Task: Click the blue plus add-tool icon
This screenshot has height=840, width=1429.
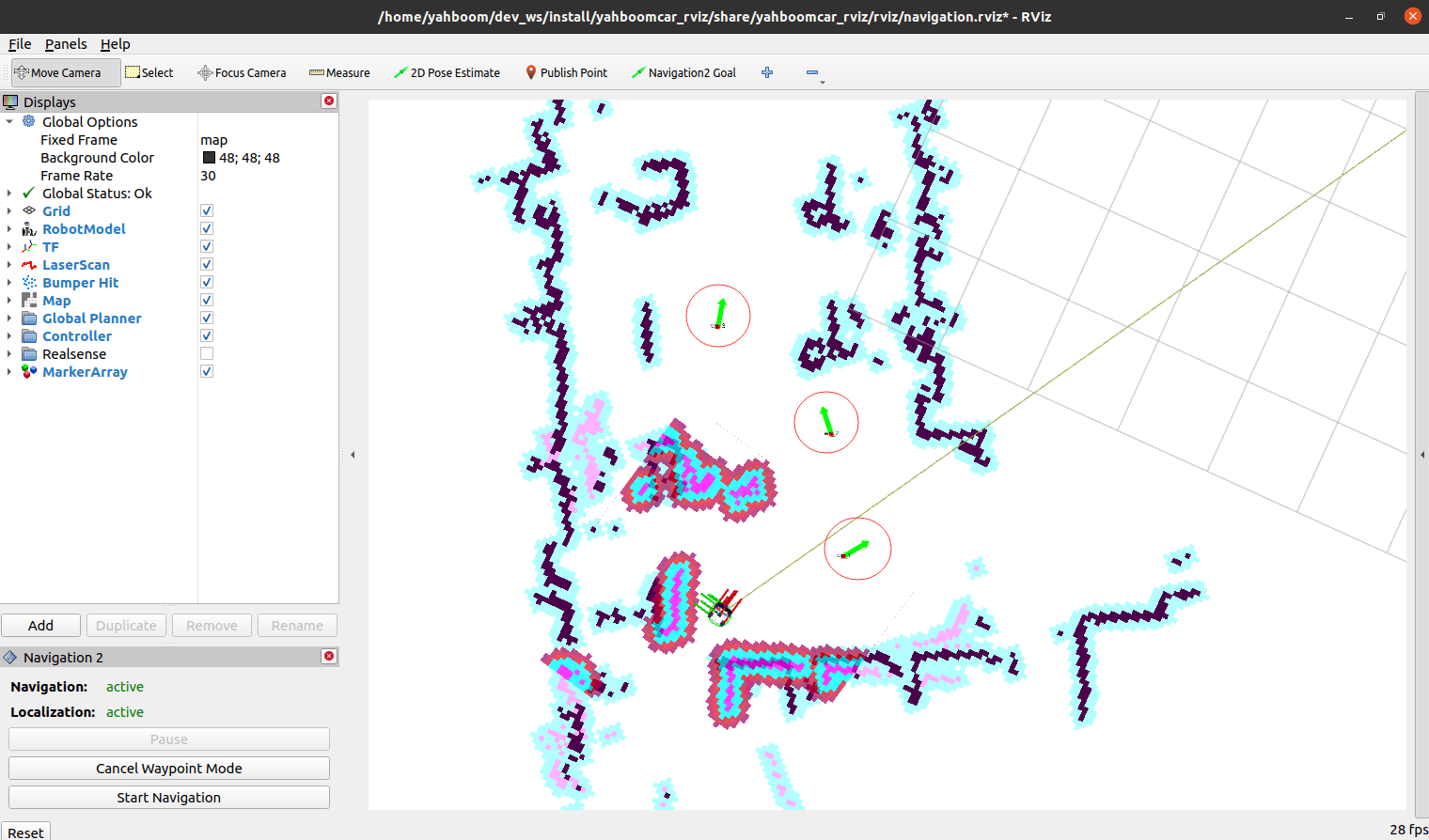Action: [x=767, y=72]
